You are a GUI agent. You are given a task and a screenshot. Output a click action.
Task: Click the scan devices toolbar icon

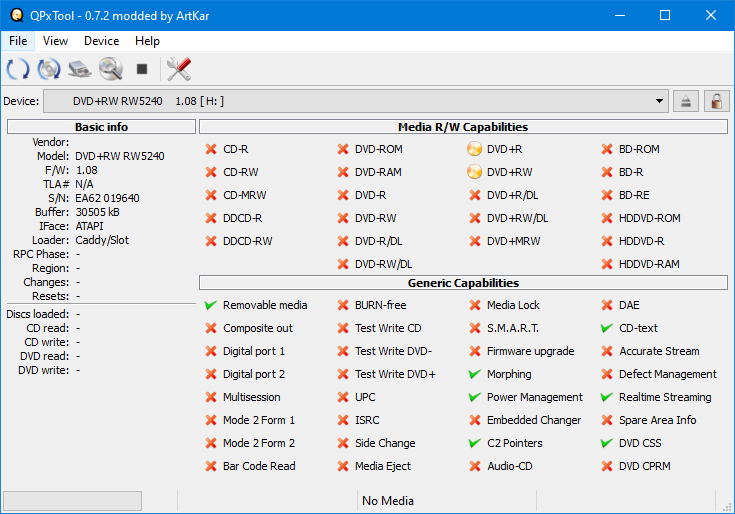click(80, 69)
